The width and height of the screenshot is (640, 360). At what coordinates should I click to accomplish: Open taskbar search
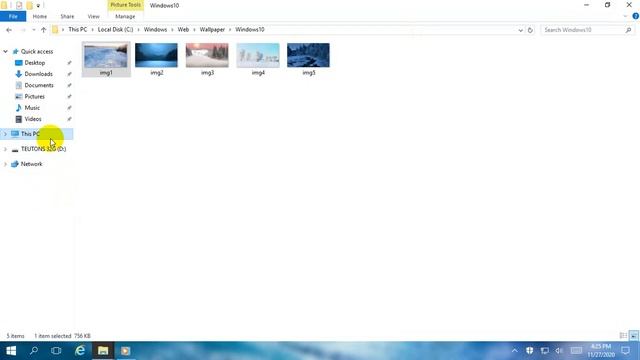[x=34, y=351]
